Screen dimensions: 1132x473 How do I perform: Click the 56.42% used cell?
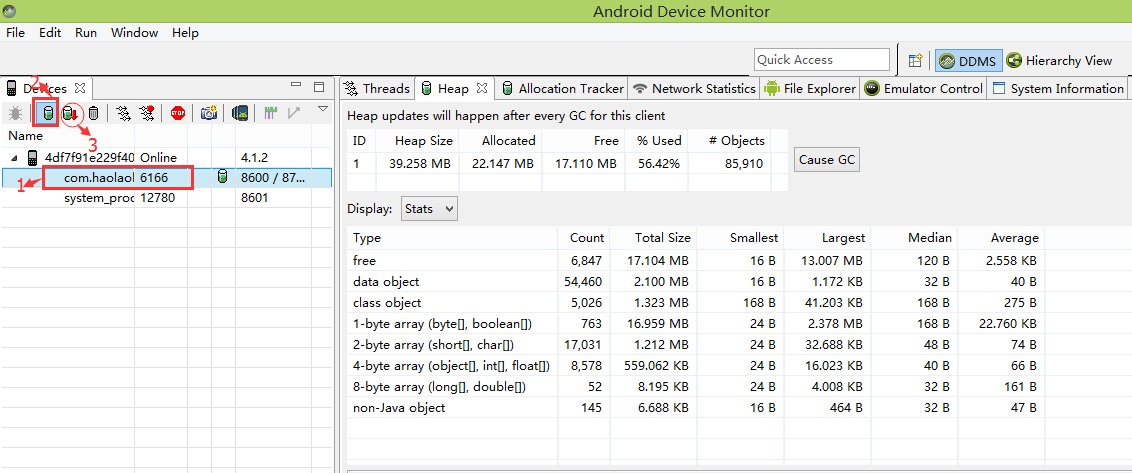(658, 164)
